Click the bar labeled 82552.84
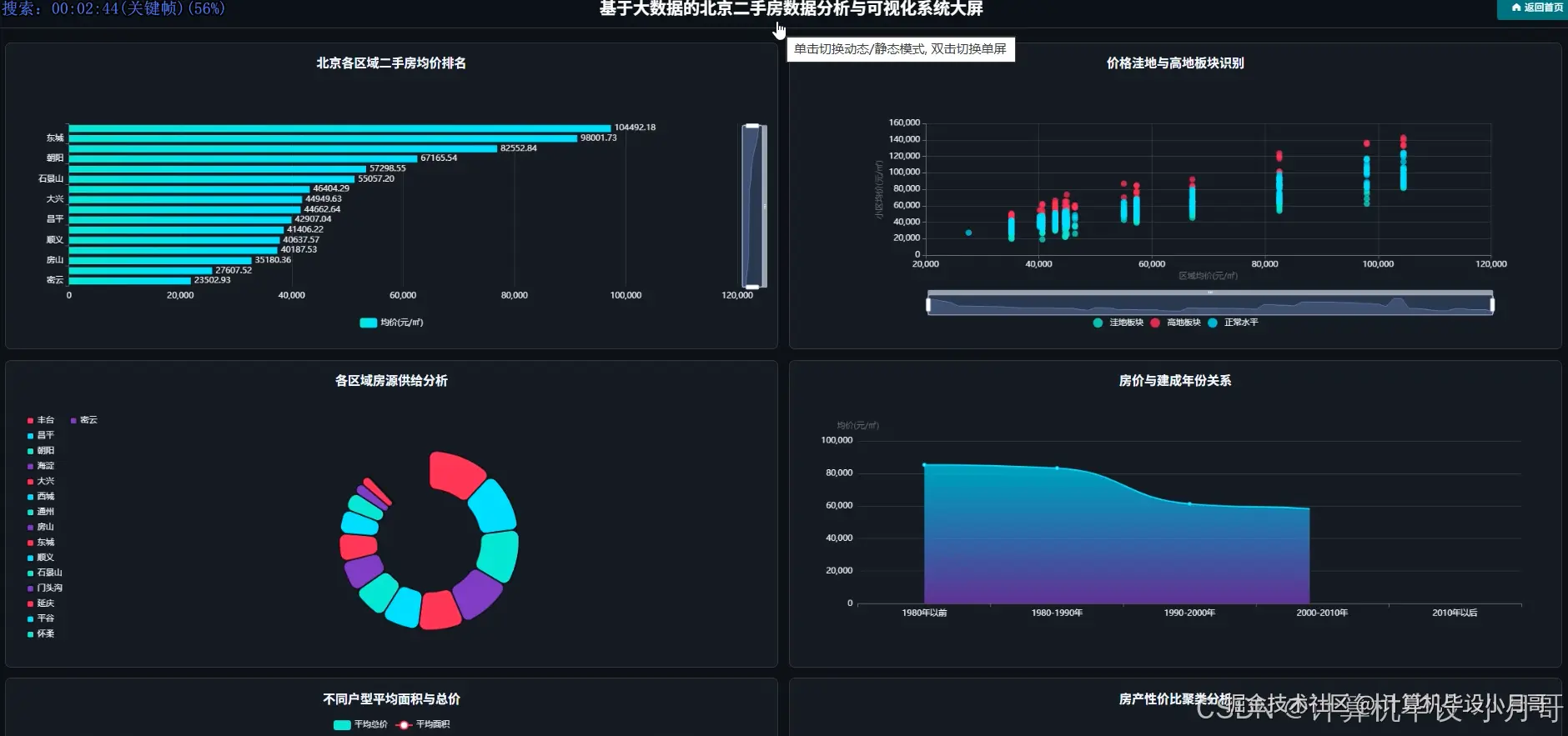 tap(283, 148)
